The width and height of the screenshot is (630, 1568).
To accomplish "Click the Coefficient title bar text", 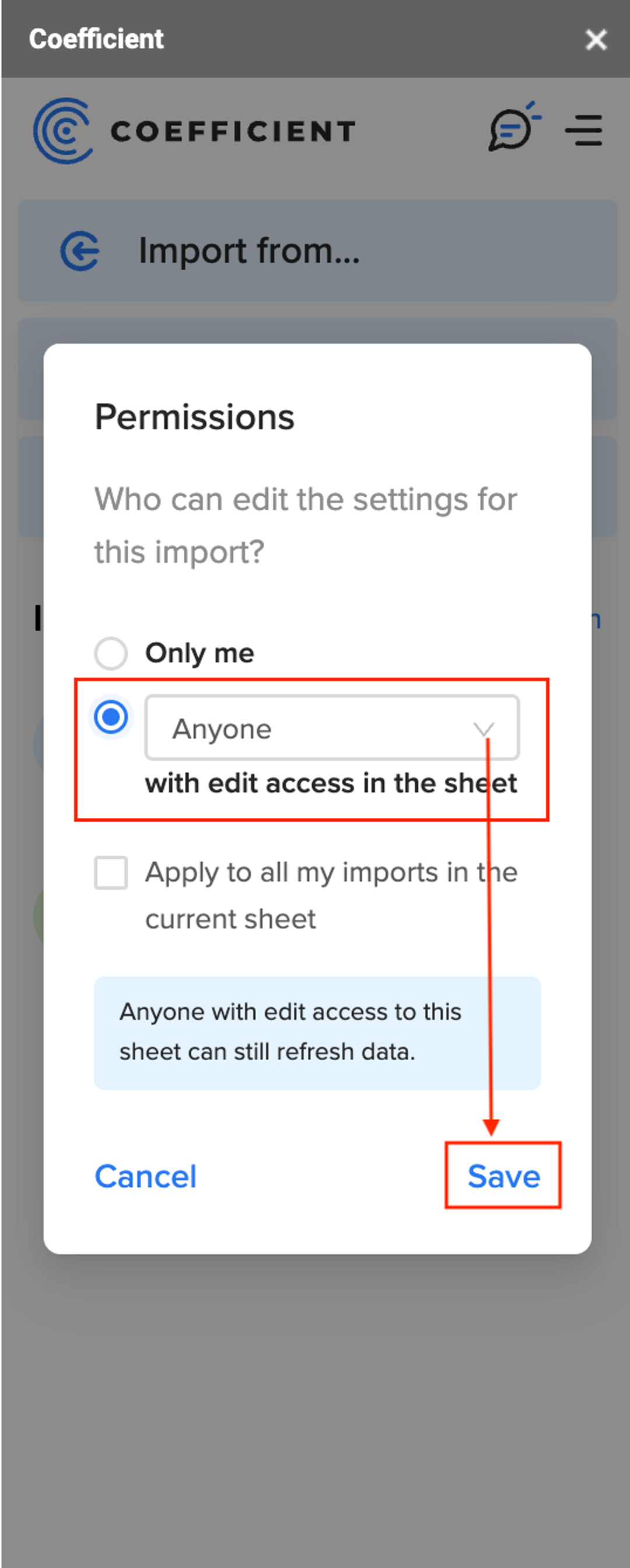I will click(96, 39).
